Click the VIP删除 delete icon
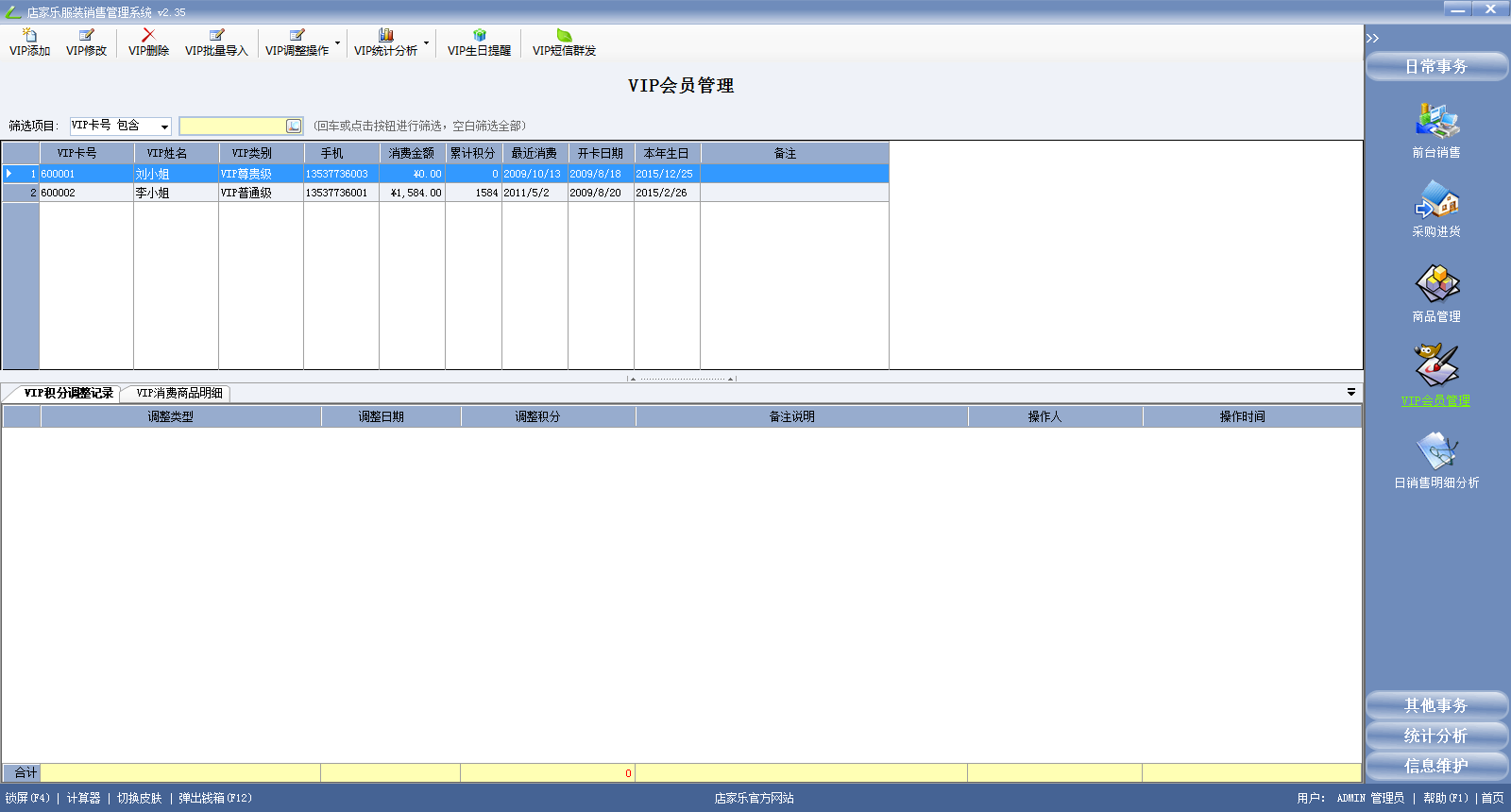 148,42
